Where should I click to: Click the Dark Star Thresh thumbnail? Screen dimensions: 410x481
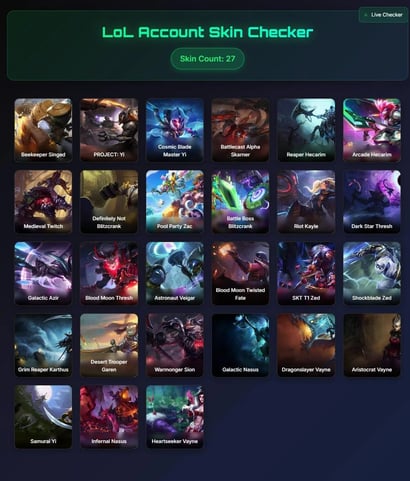point(372,201)
